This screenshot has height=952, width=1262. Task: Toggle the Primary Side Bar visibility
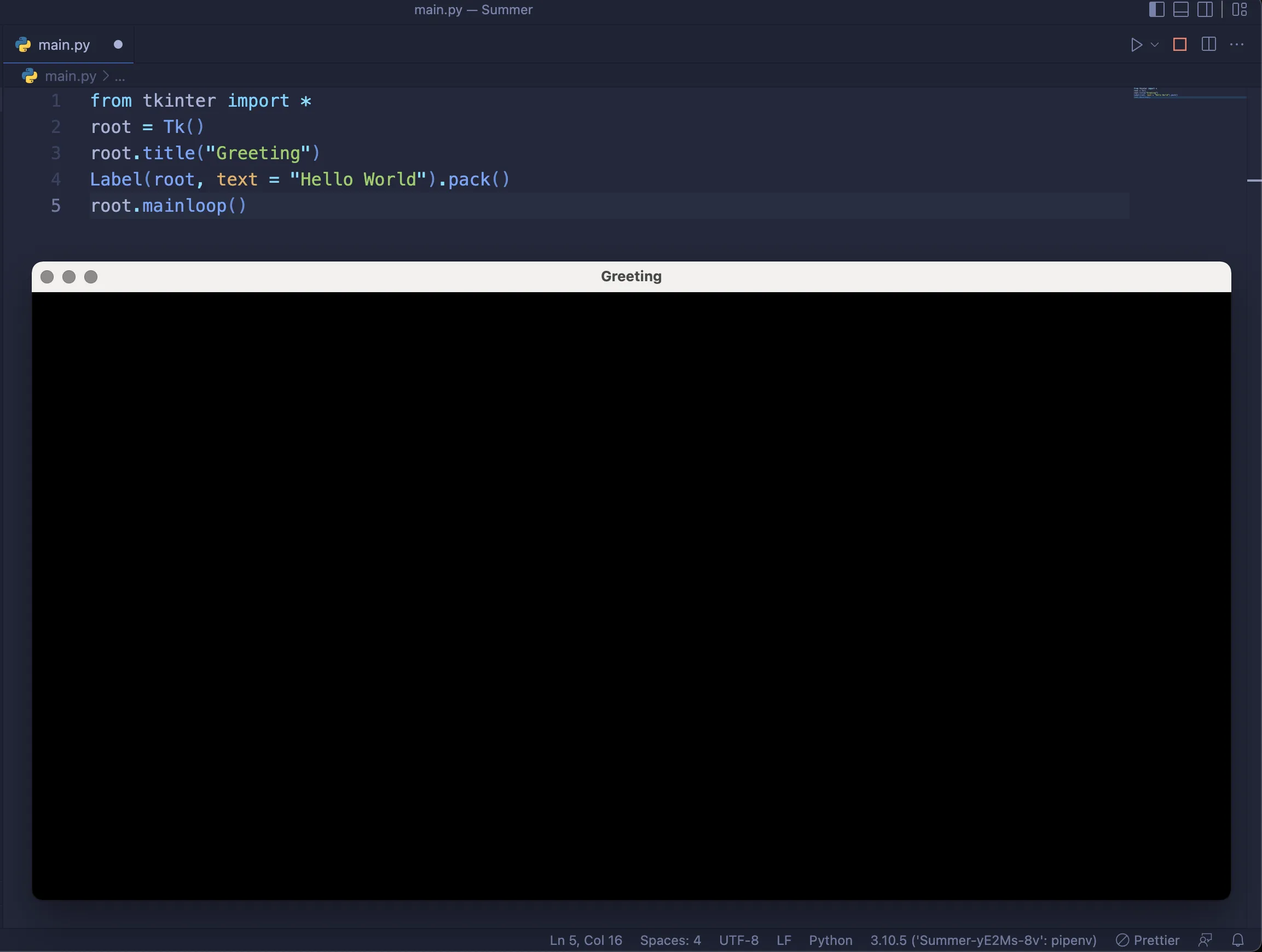click(1156, 10)
